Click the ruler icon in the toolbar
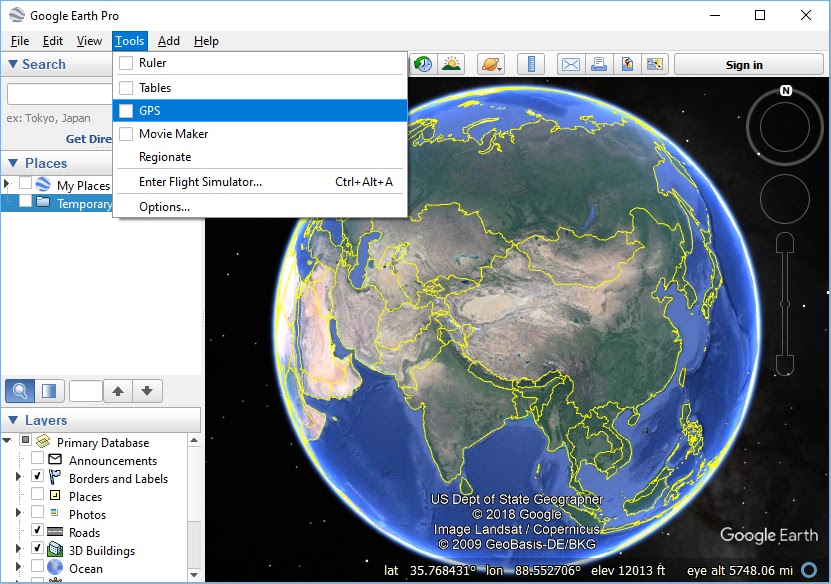 pyautogui.click(x=531, y=65)
